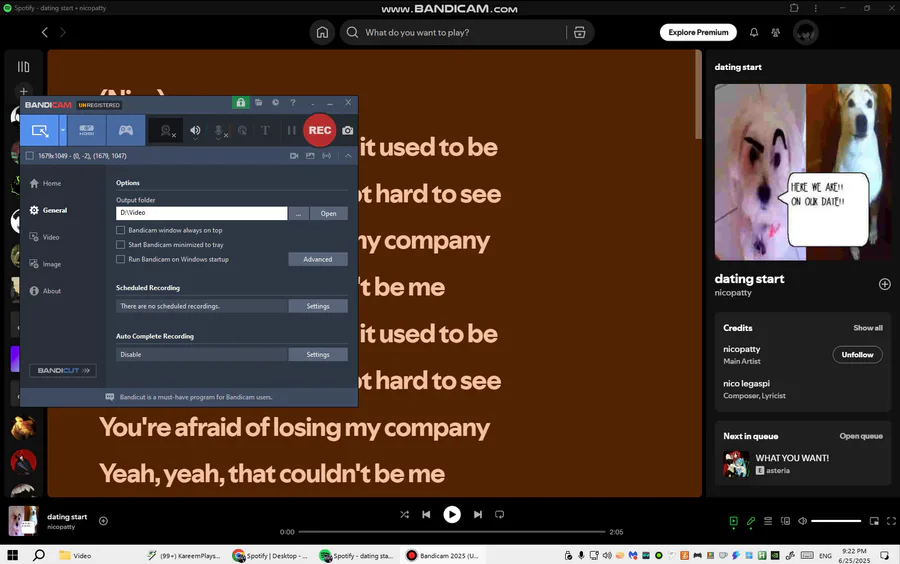Click the Open output folder button
The width and height of the screenshot is (900, 564).
tap(328, 213)
